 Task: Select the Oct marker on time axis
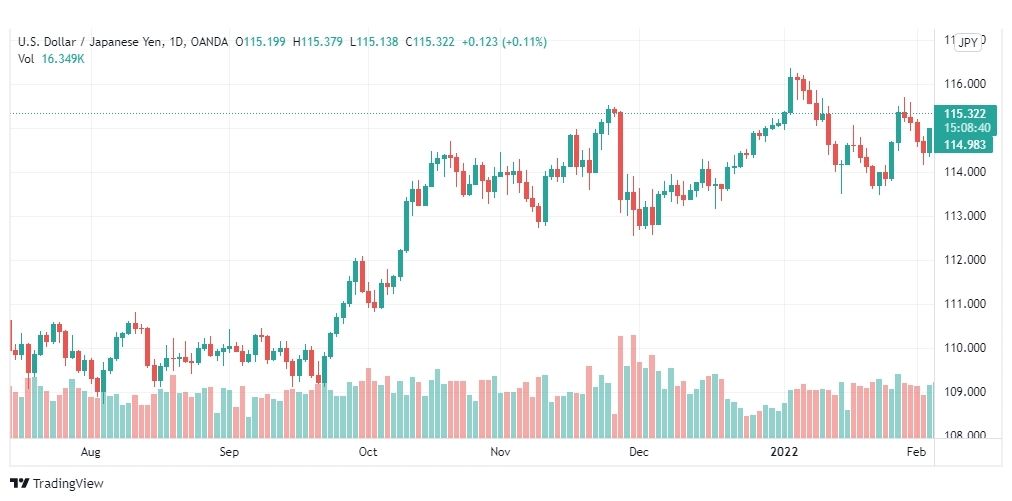point(367,452)
